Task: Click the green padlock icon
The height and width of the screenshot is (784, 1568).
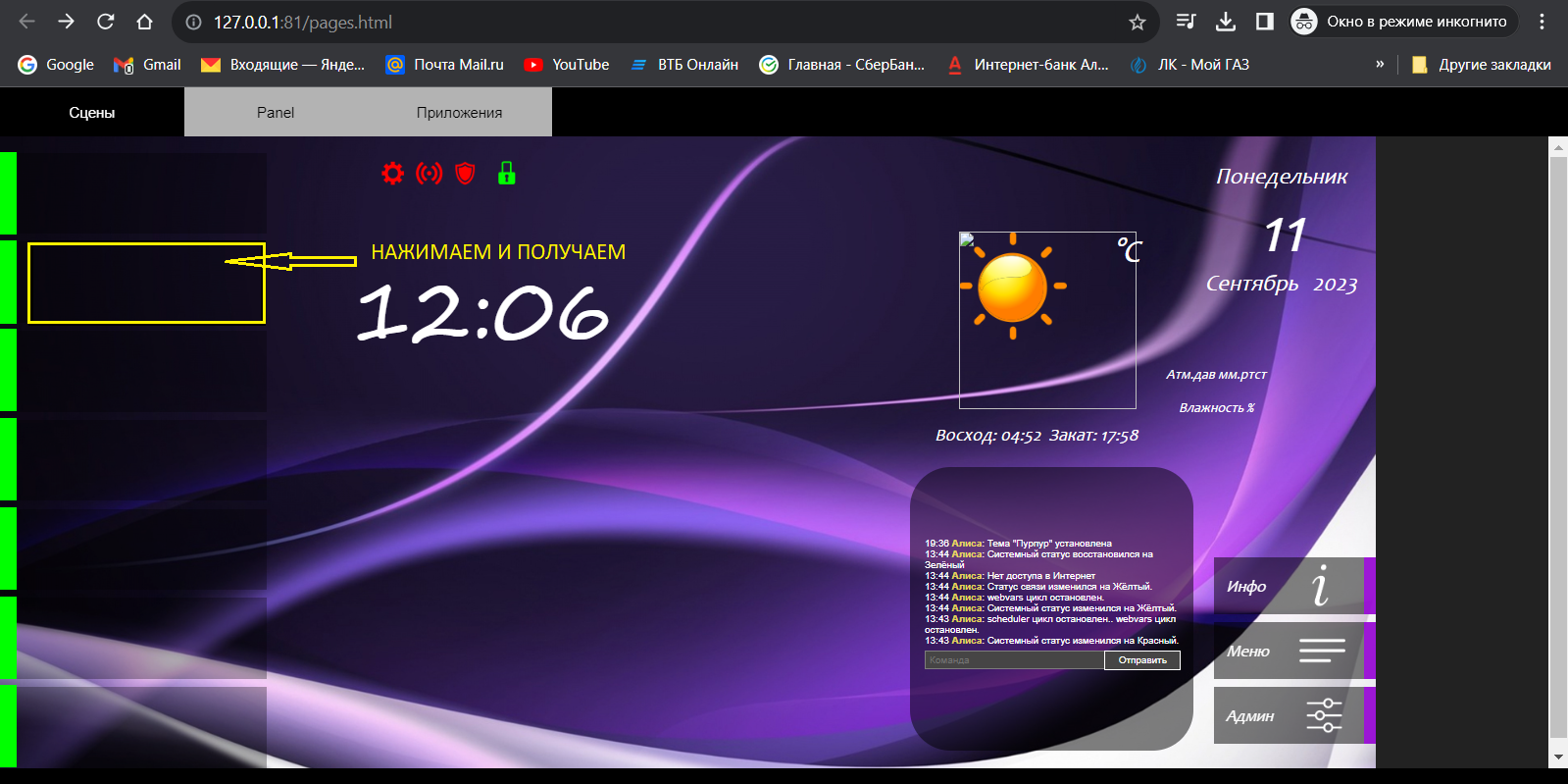Action: point(506,174)
